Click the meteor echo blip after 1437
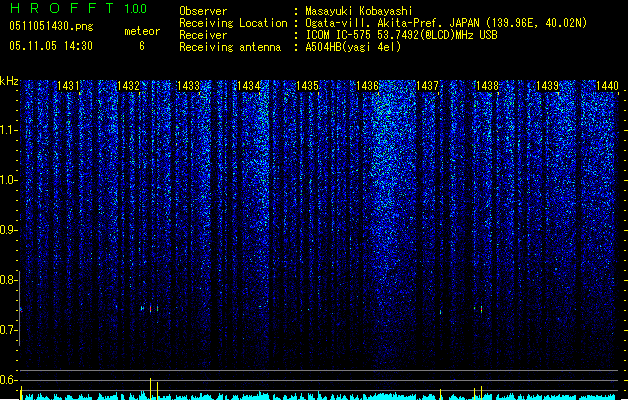629x400 pixels. click(440, 311)
